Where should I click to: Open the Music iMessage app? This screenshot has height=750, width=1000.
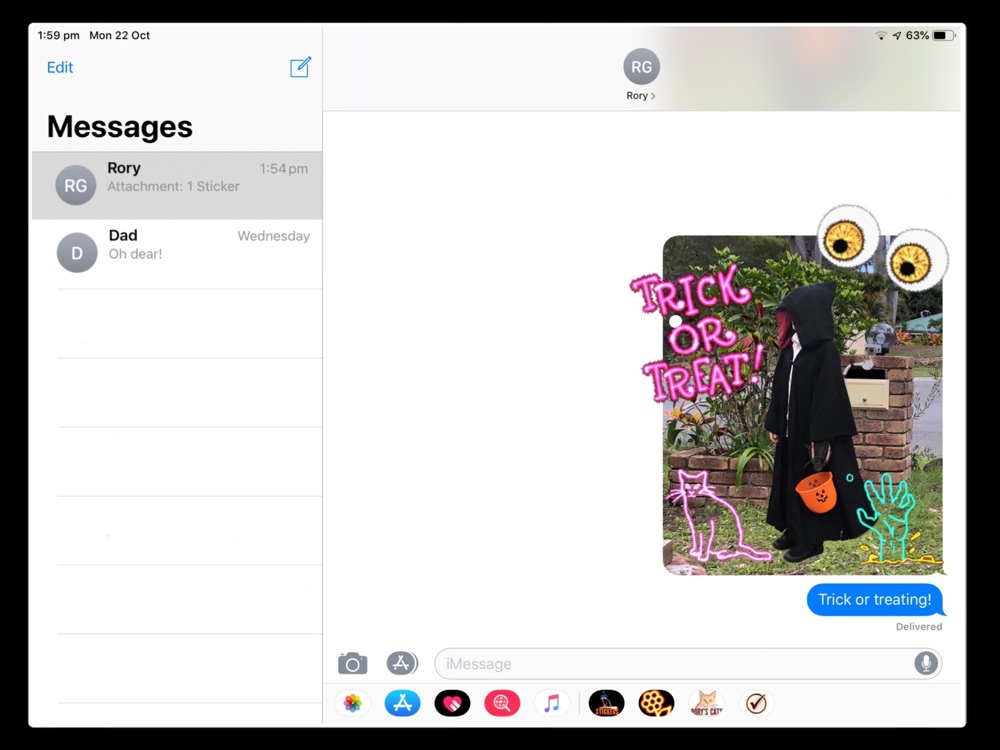tap(552, 703)
